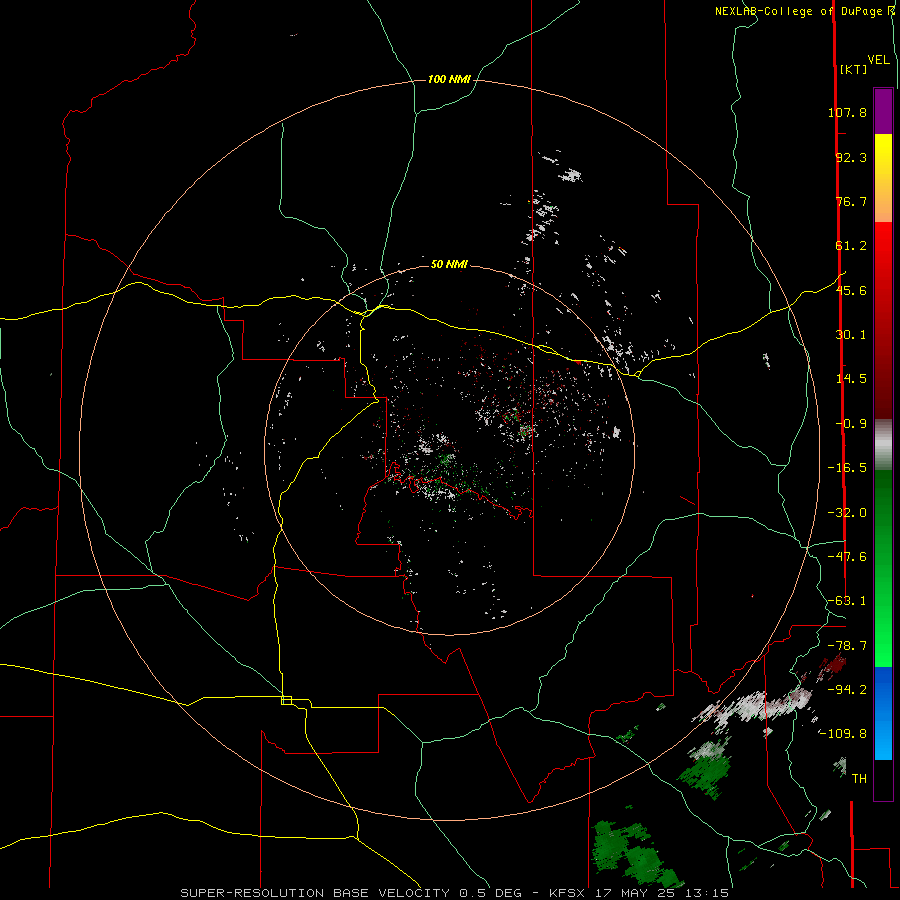Viewport: 900px width, 900px height.
Task: Select the 30.1 legend value
Action: pos(851,335)
